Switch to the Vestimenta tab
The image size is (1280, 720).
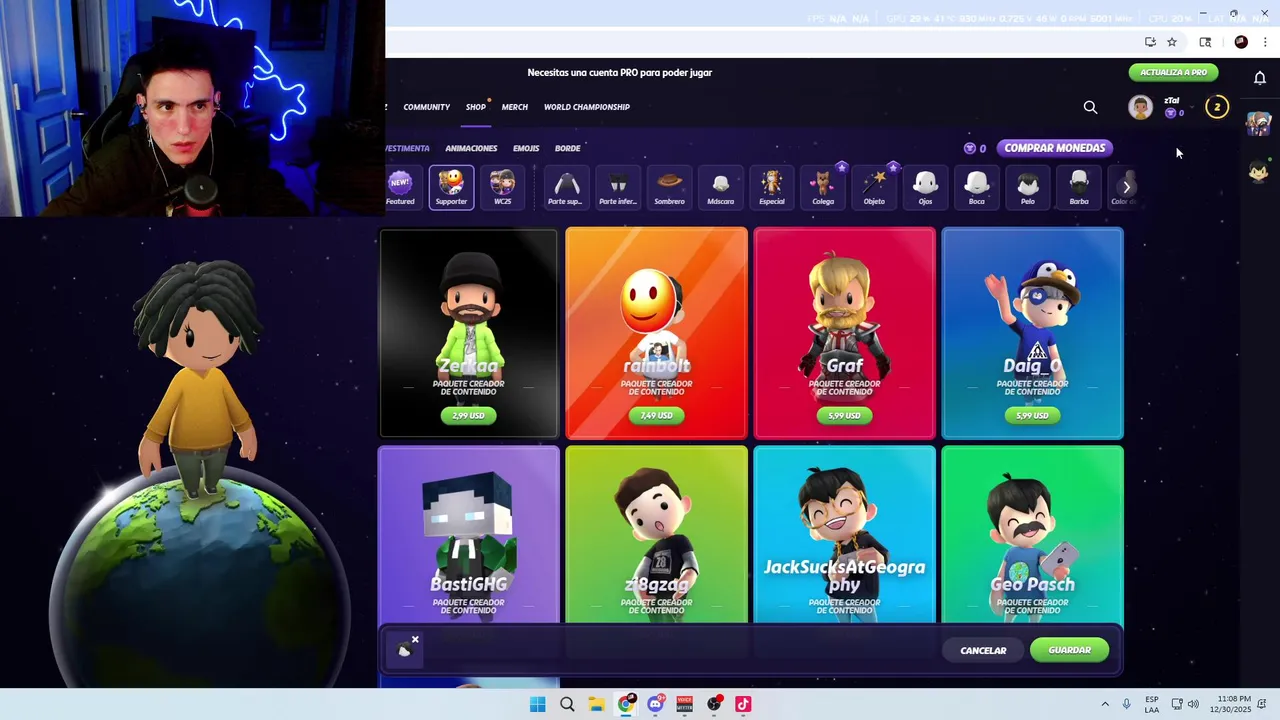(x=407, y=148)
